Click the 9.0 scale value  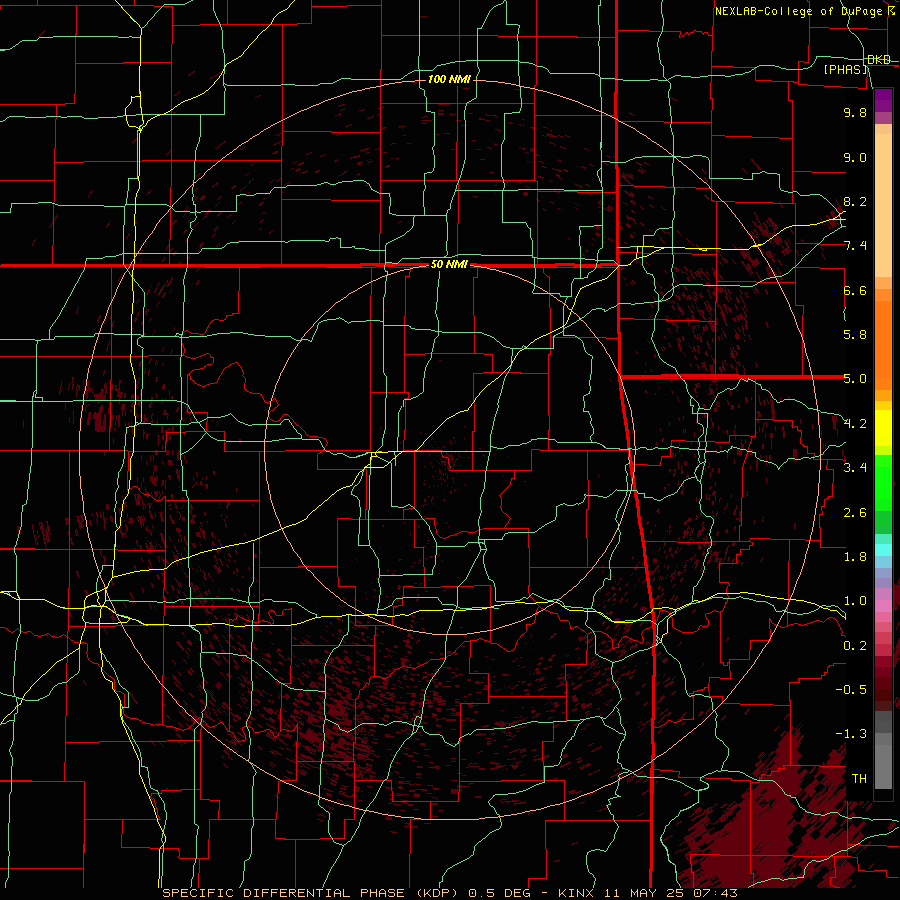click(855, 158)
